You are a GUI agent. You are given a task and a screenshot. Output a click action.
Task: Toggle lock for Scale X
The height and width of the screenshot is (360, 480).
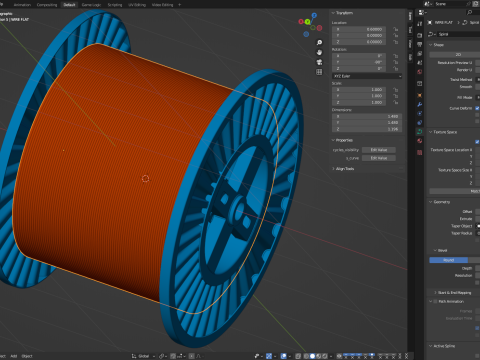[396, 90]
